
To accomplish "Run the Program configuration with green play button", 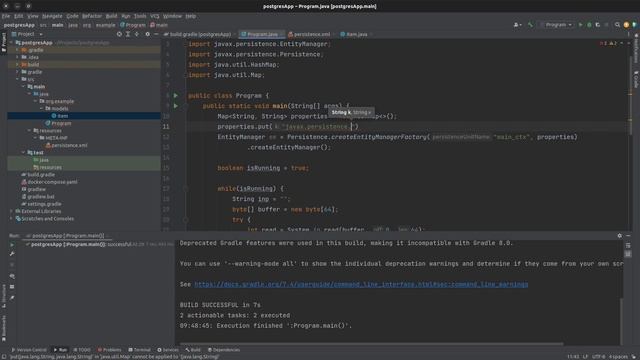I will pos(580,25).
